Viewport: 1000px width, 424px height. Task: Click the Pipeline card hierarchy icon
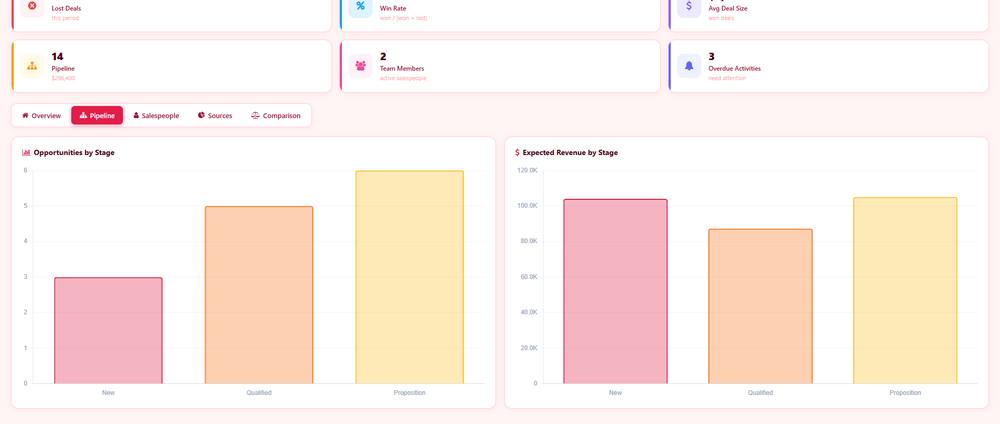[32, 66]
